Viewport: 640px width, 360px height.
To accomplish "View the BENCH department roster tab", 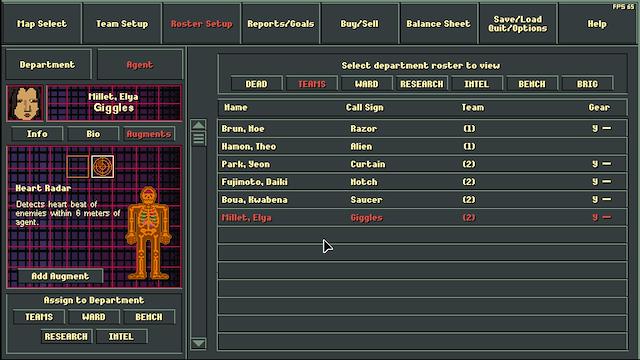I will click(x=532, y=84).
